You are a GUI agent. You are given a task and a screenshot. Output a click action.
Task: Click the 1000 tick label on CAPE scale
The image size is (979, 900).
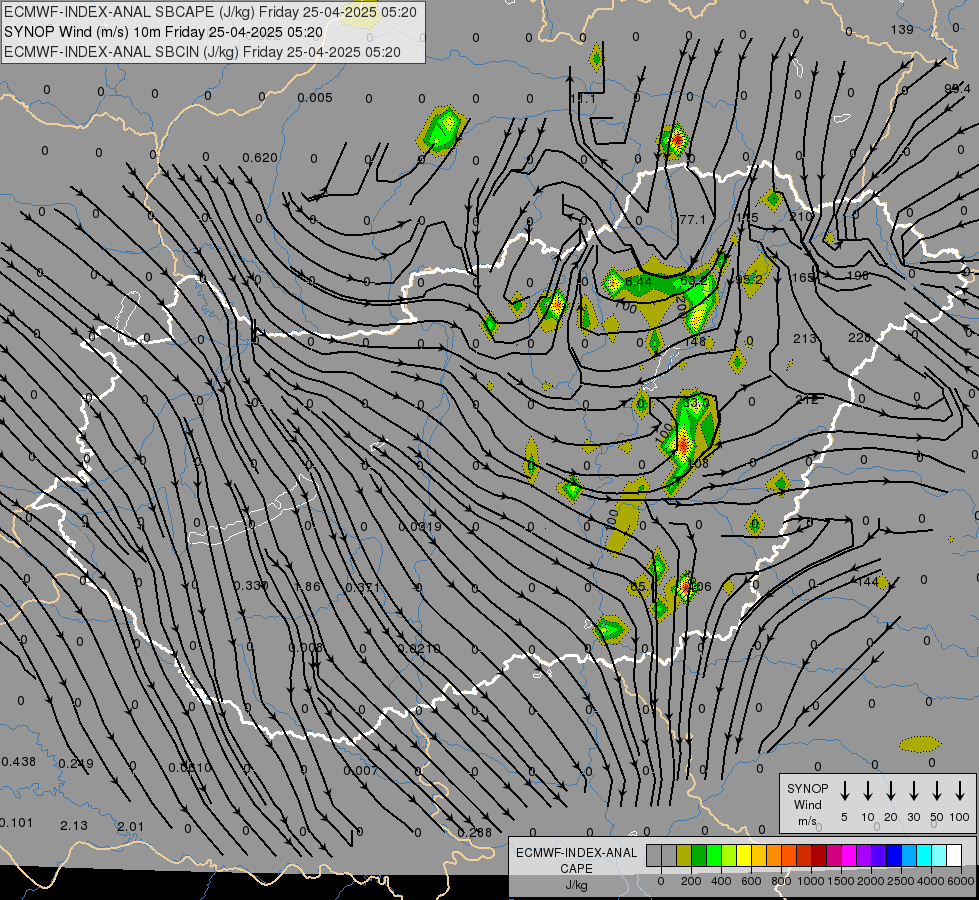click(x=810, y=881)
